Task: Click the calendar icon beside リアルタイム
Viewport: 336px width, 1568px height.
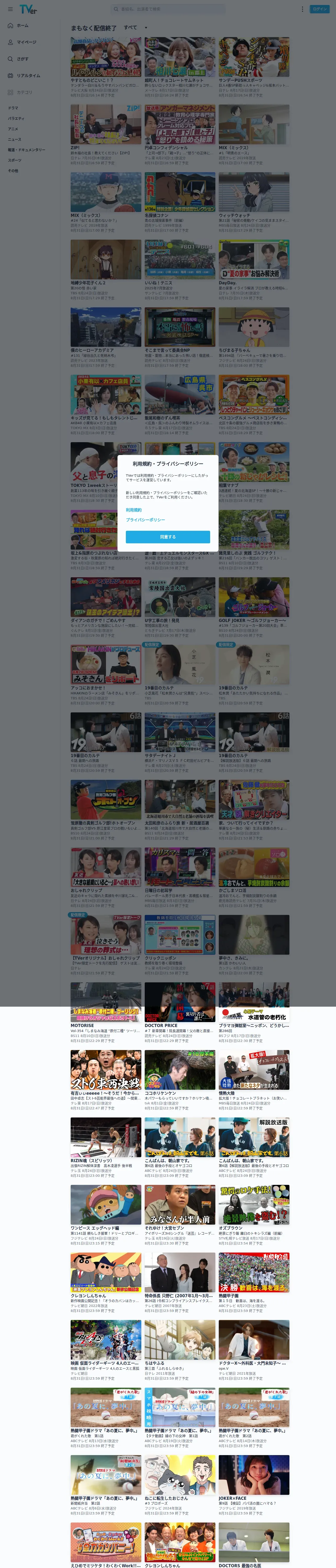Action: coord(10,76)
